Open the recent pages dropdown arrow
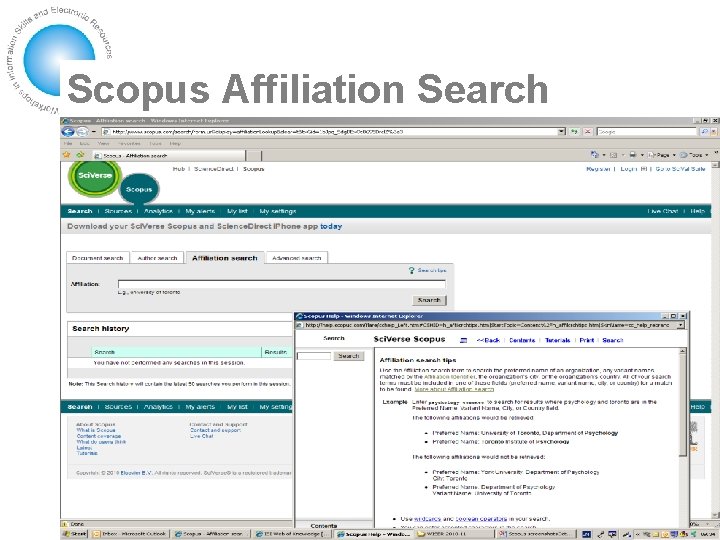 [x=93, y=132]
